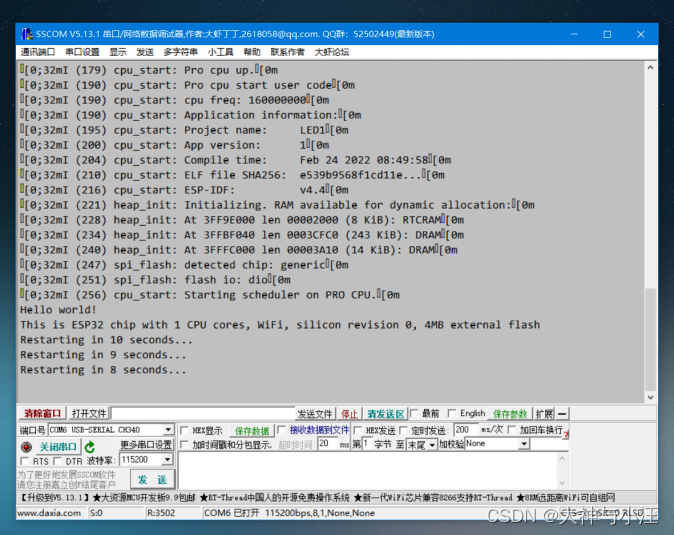The width and height of the screenshot is (674, 535).
Task: Click the 200 ms/次 interval field
Action: point(466,430)
